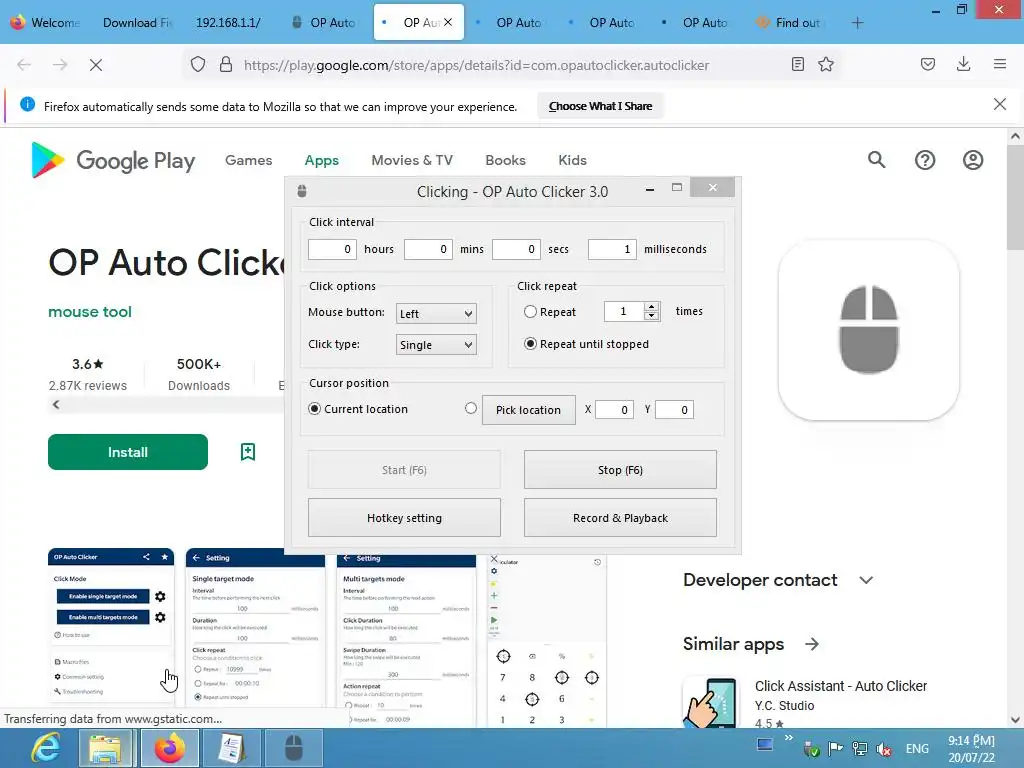The width and height of the screenshot is (1024, 768).
Task: Open the Kids section
Action: [x=572, y=160]
